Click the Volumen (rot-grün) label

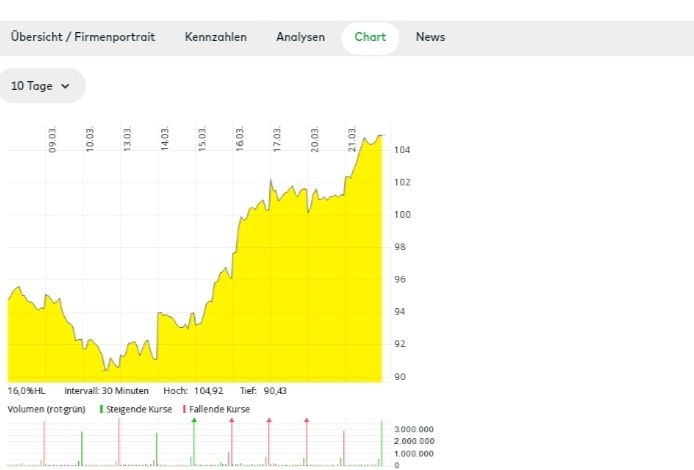(46, 409)
